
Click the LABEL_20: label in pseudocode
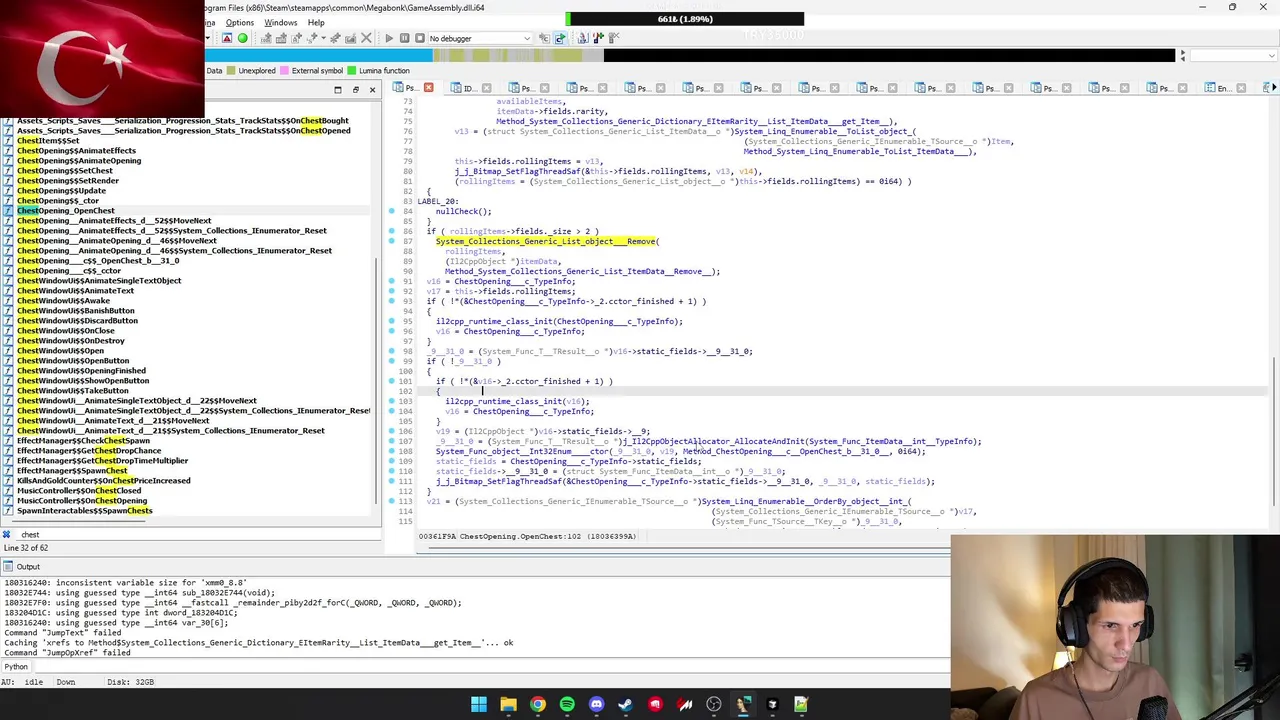(437, 201)
